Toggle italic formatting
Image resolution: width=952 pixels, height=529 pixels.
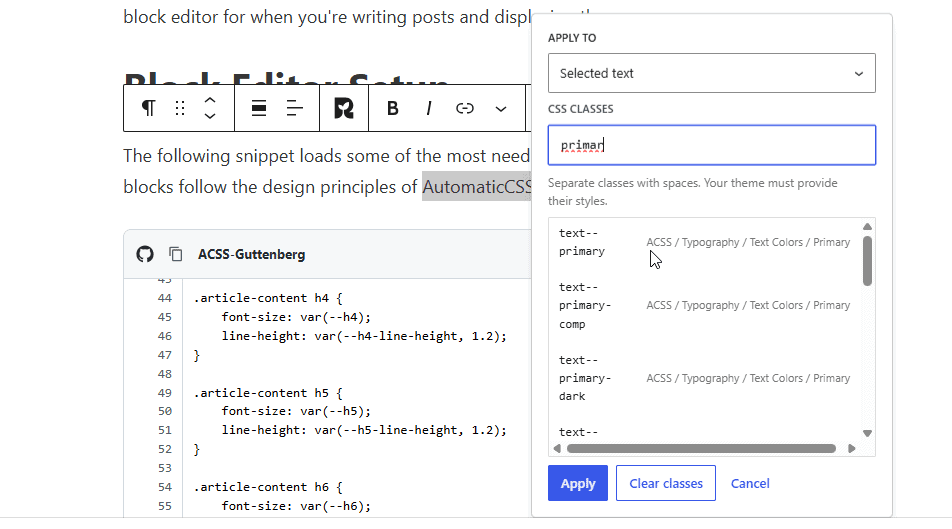pos(429,108)
